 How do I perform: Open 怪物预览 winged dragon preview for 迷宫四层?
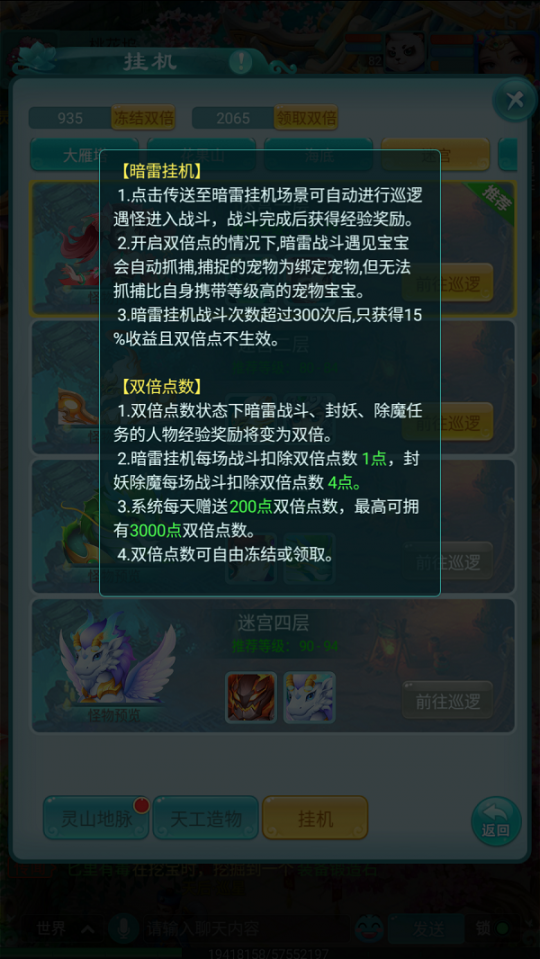click(x=116, y=666)
